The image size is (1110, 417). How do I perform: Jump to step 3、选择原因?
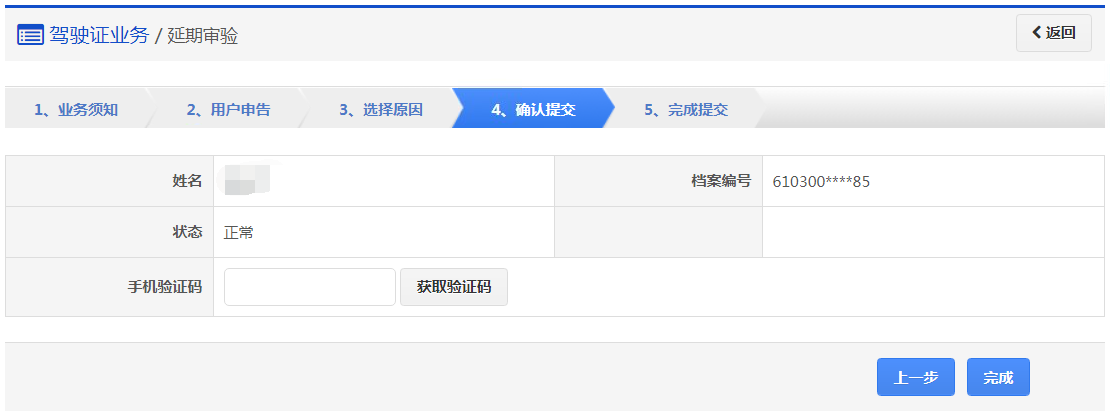coord(381,110)
